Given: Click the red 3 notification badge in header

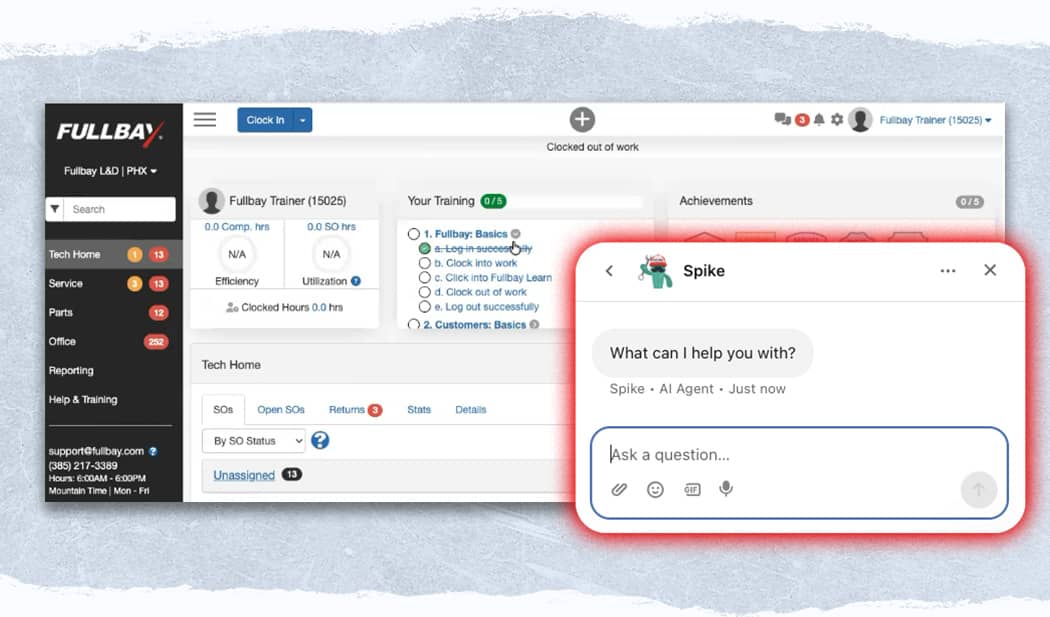Looking at the screenshot, I should tap(802, 121).
